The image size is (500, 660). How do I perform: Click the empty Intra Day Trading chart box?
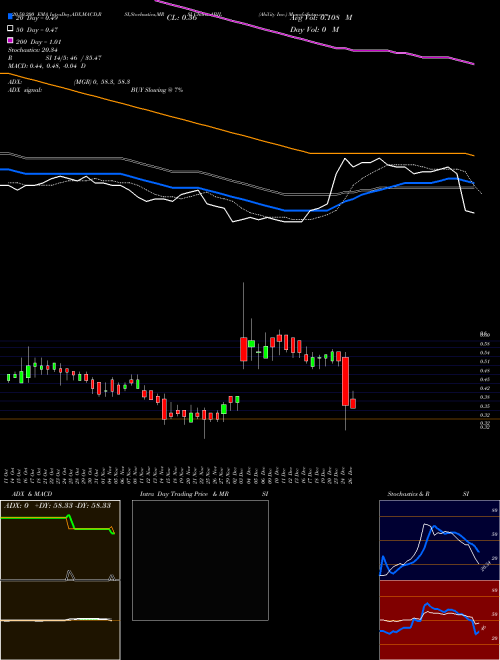(x=200, y=560)
